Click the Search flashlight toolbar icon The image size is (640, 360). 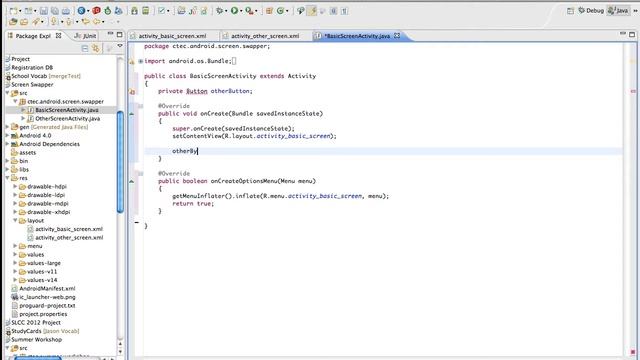(x=36, y=22)
